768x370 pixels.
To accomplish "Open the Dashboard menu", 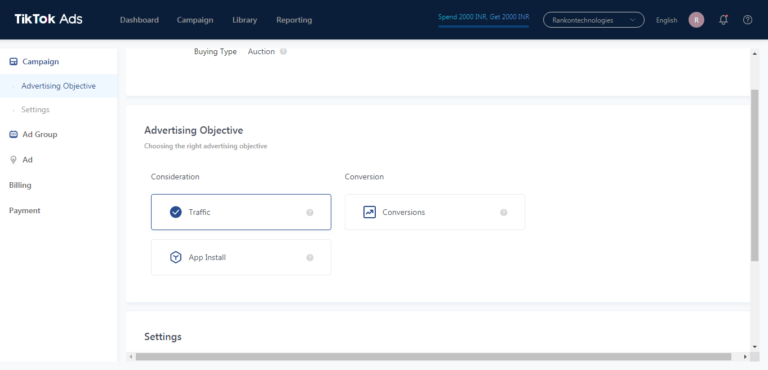I will pyautogui.click(x=139, y=20).
